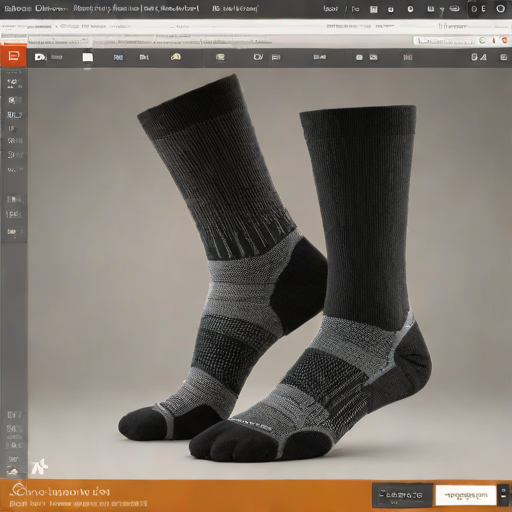Click the dark button in orange banner

pos(402,495)
